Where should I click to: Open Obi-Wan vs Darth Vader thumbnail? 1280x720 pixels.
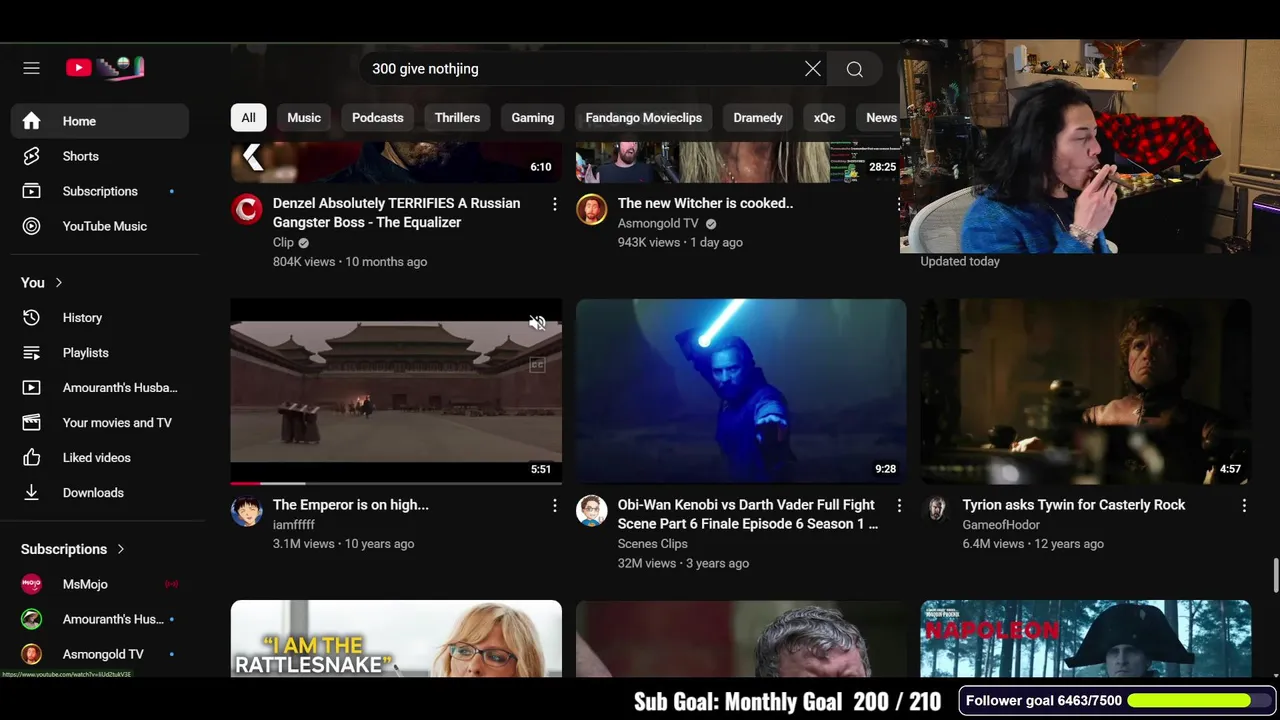tap(741, 391)
